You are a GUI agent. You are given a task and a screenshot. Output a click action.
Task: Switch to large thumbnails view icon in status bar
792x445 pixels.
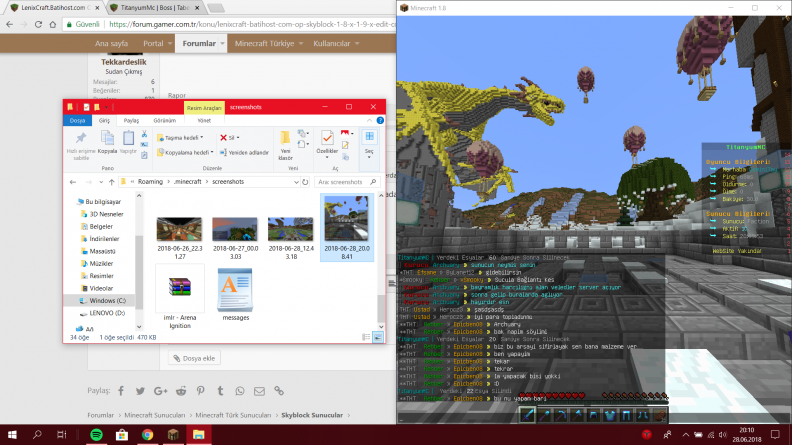tap(378, 337)
